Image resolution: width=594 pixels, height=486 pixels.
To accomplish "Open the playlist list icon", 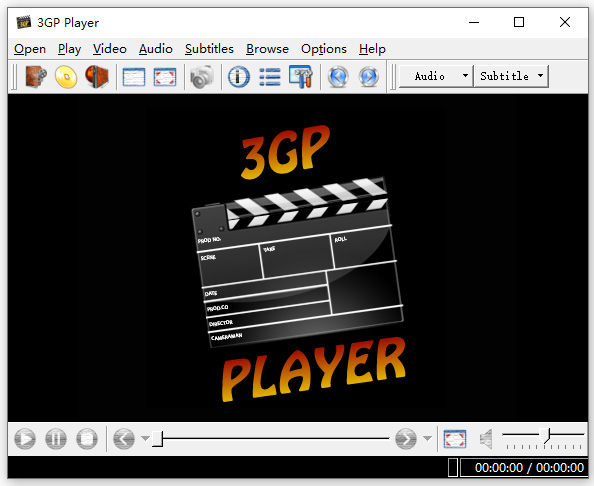I will click(270, 77).
